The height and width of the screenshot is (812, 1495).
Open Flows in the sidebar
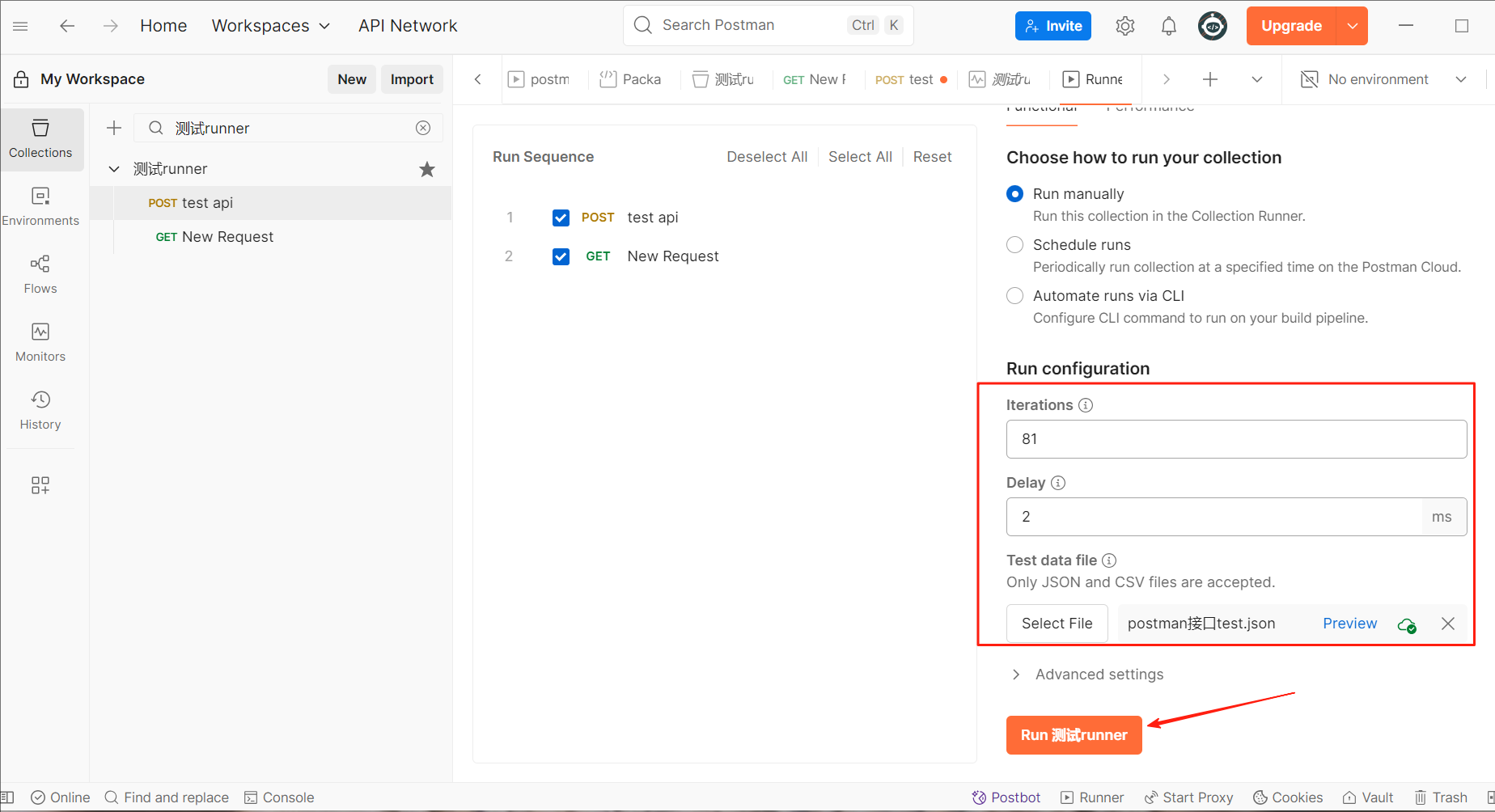click(40, 275)
